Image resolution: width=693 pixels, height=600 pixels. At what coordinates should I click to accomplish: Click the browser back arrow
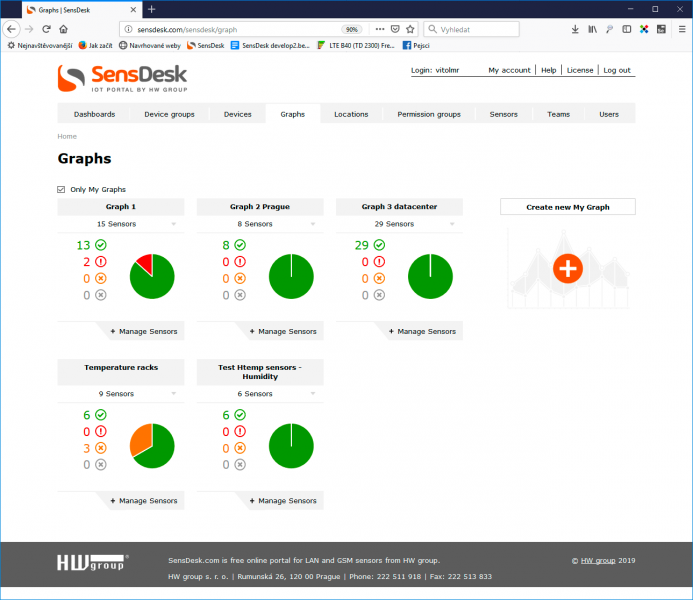click(x=11, y=29)
